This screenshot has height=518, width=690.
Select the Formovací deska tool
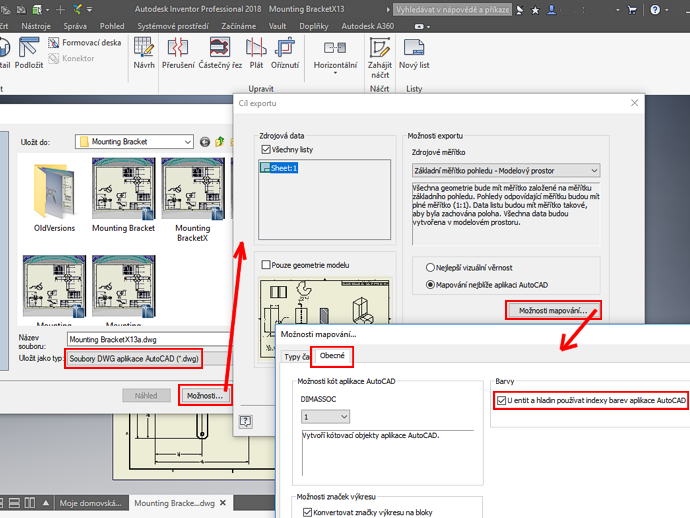(x=84, y=43)
